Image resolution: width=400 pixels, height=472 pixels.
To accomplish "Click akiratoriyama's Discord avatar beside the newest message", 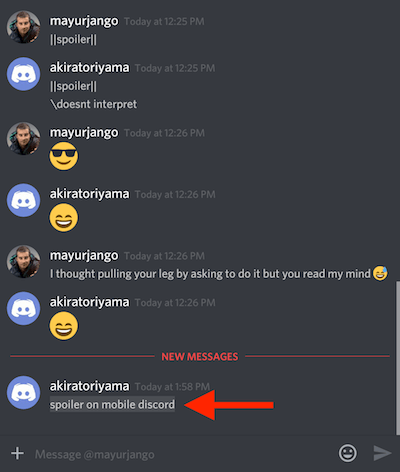I will 24,392.
